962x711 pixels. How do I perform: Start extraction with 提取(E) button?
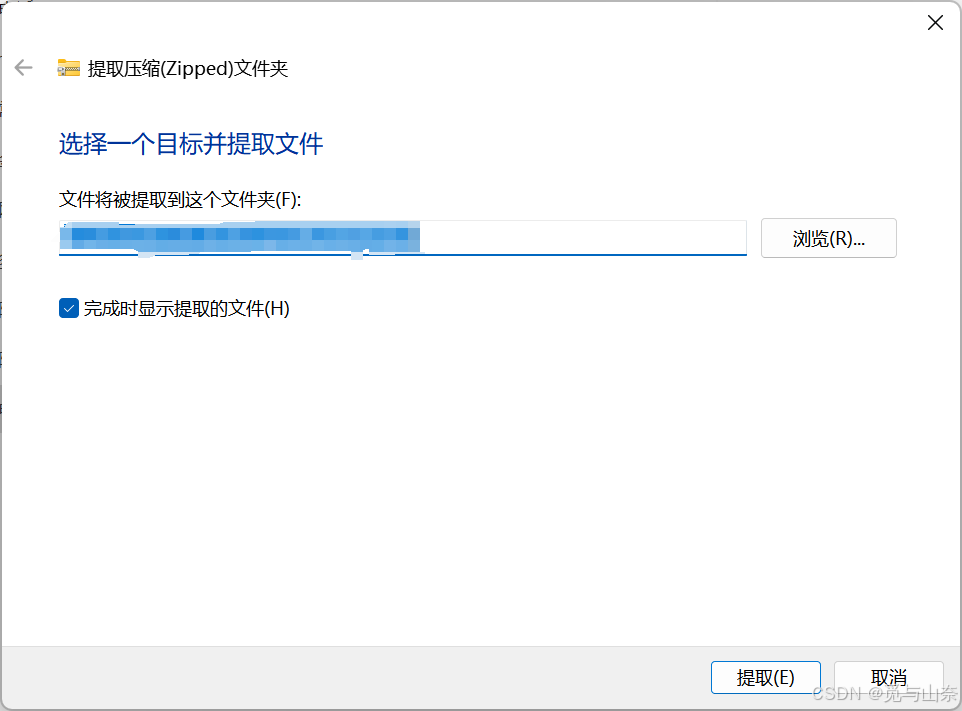pos(765,677)
